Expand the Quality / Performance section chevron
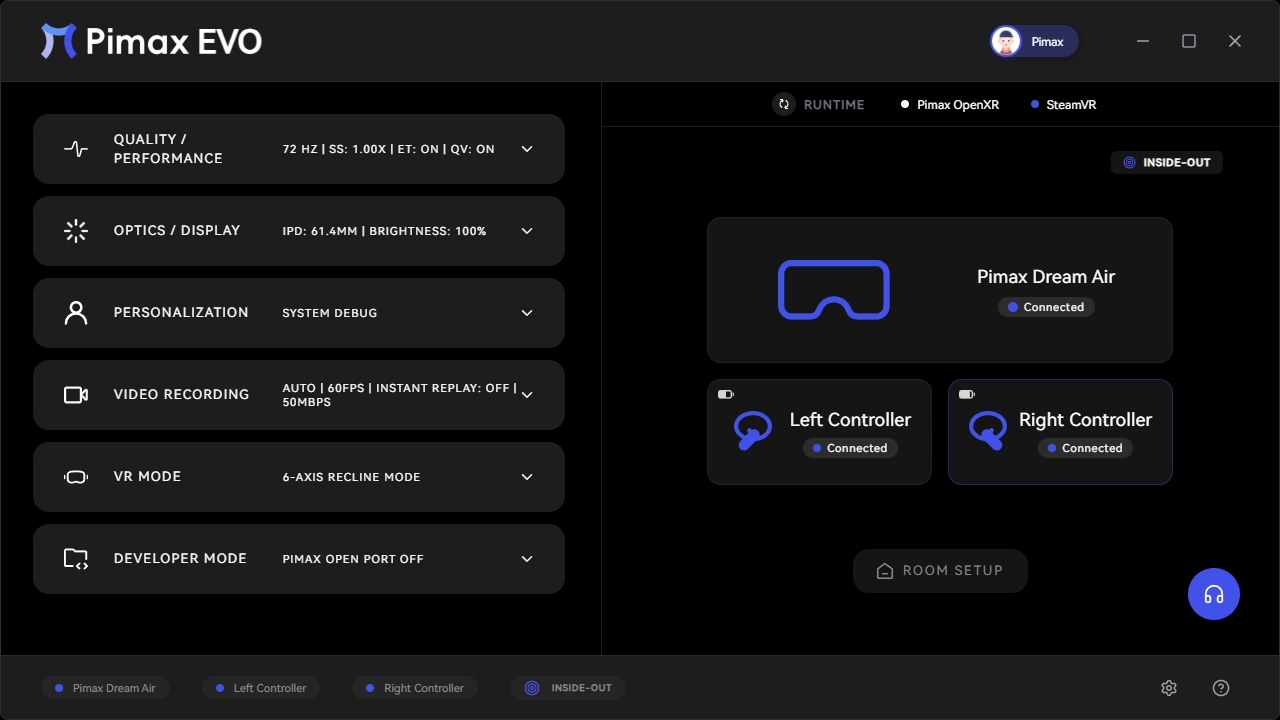This screenshot has width=1280, height=720. 527,149
